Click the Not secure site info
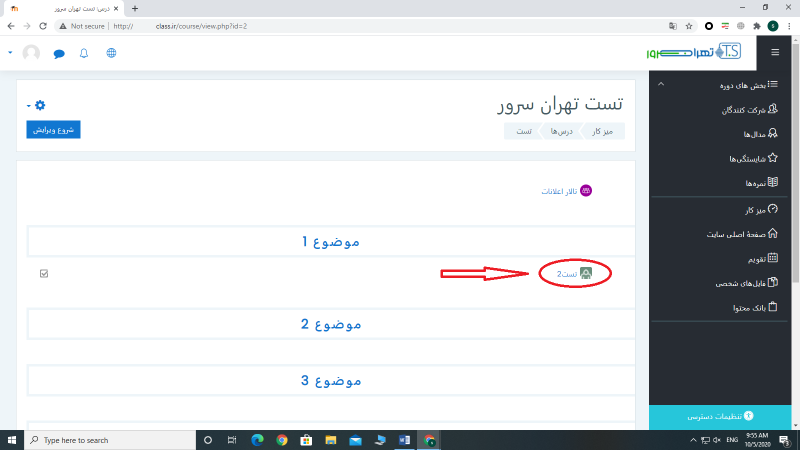 click(x=82, y=26)
